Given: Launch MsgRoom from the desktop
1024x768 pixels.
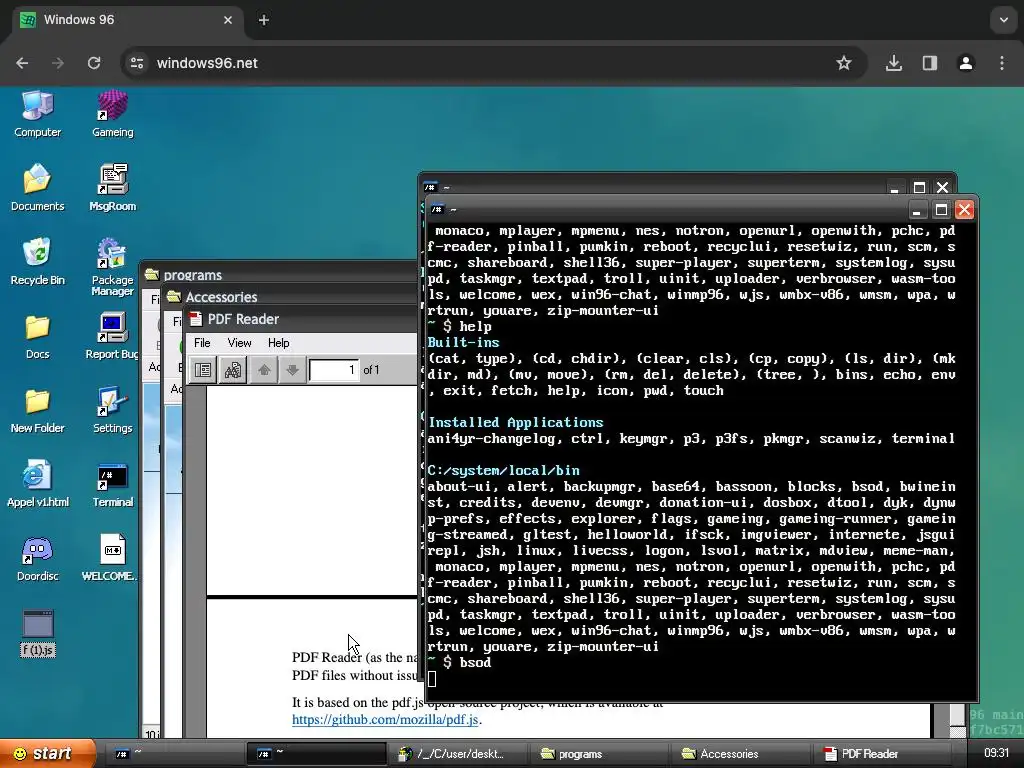Looking at the screenshot, I should 112,188.
